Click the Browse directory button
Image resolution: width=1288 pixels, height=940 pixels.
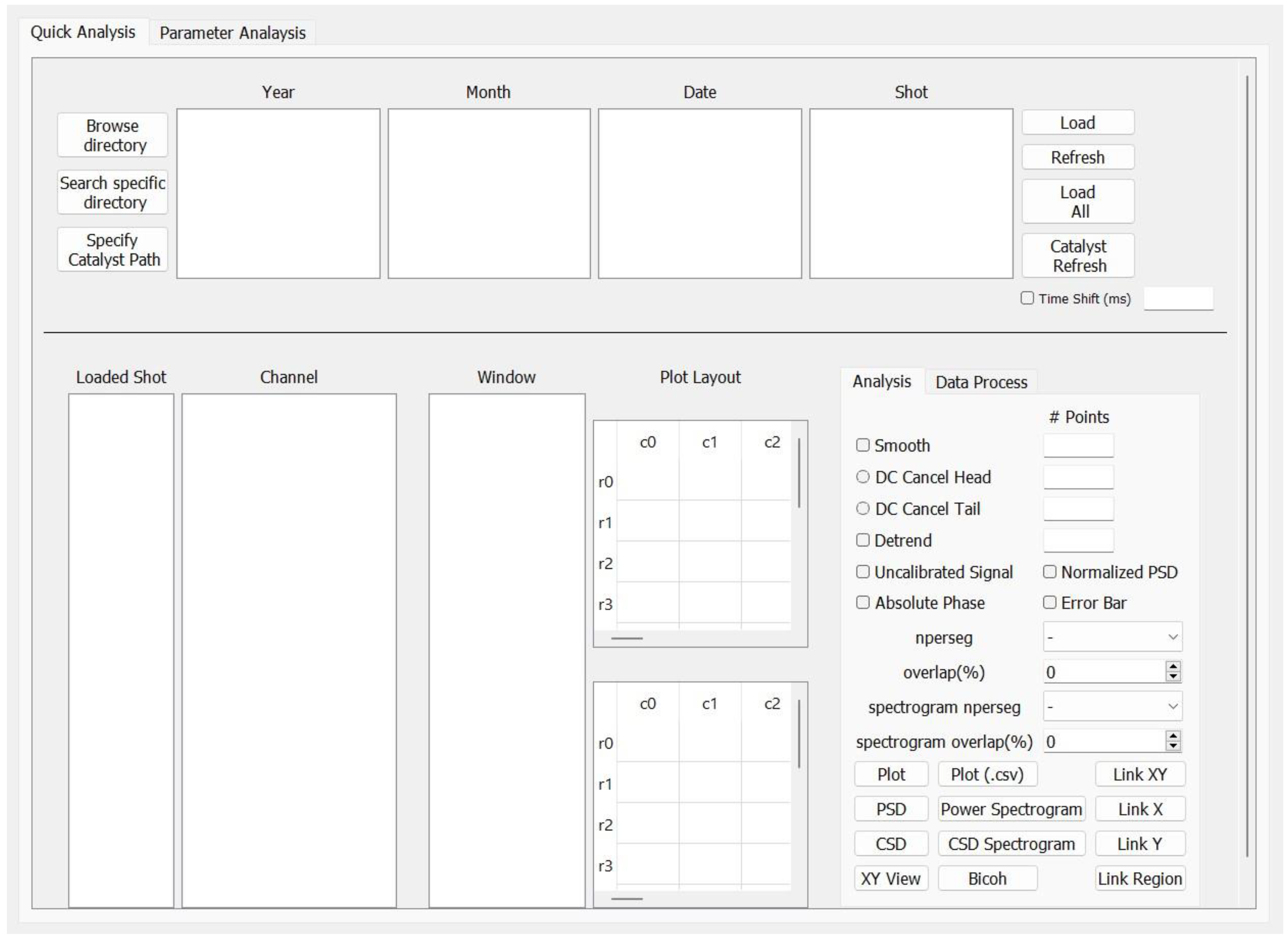(x=112, y=135)
